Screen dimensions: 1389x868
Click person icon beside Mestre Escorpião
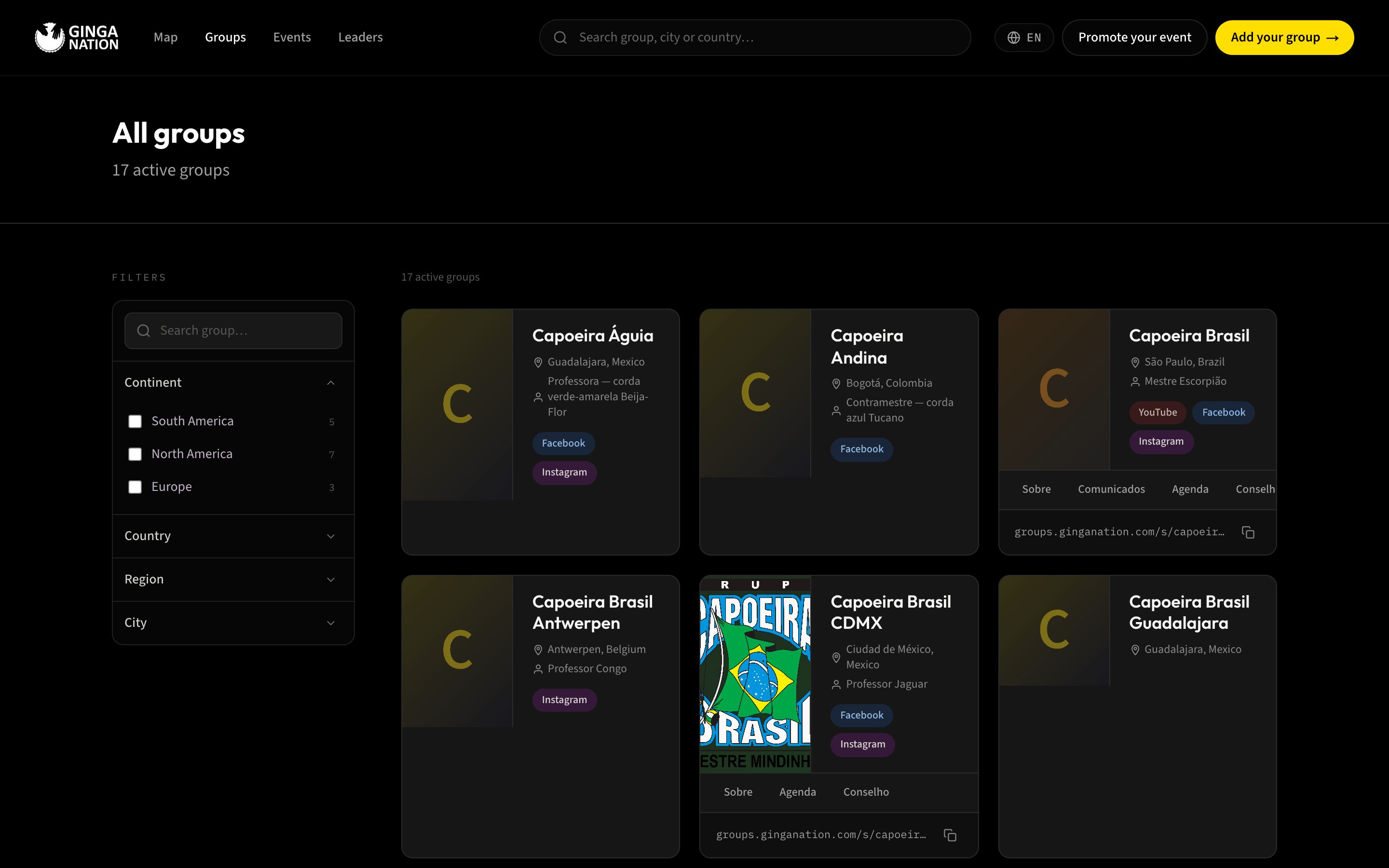click(x=1135, y=382)
